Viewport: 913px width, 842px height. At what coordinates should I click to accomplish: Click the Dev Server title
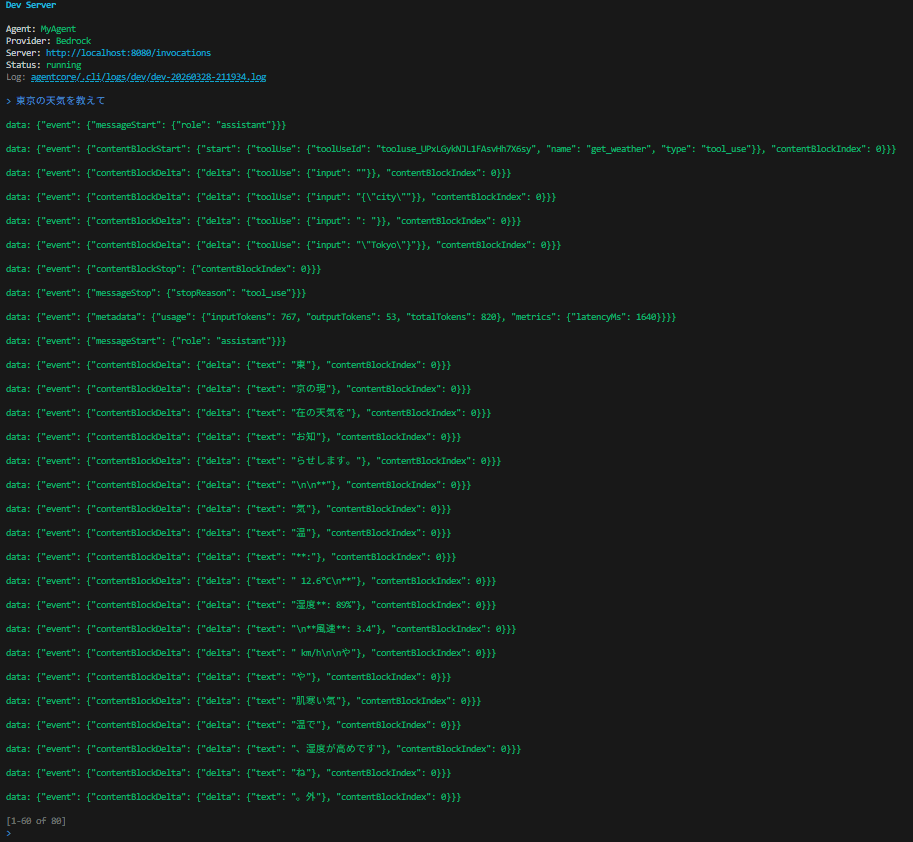pos(30,5)
